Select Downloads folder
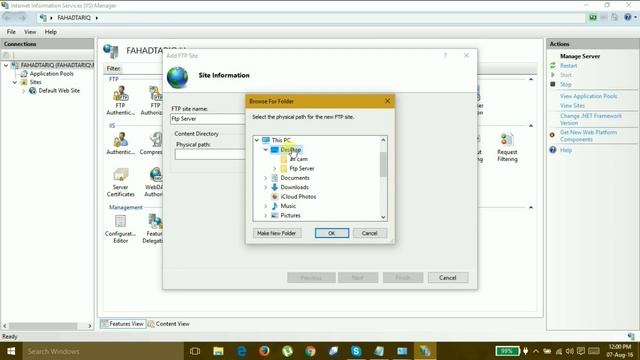 pos(294,187)
